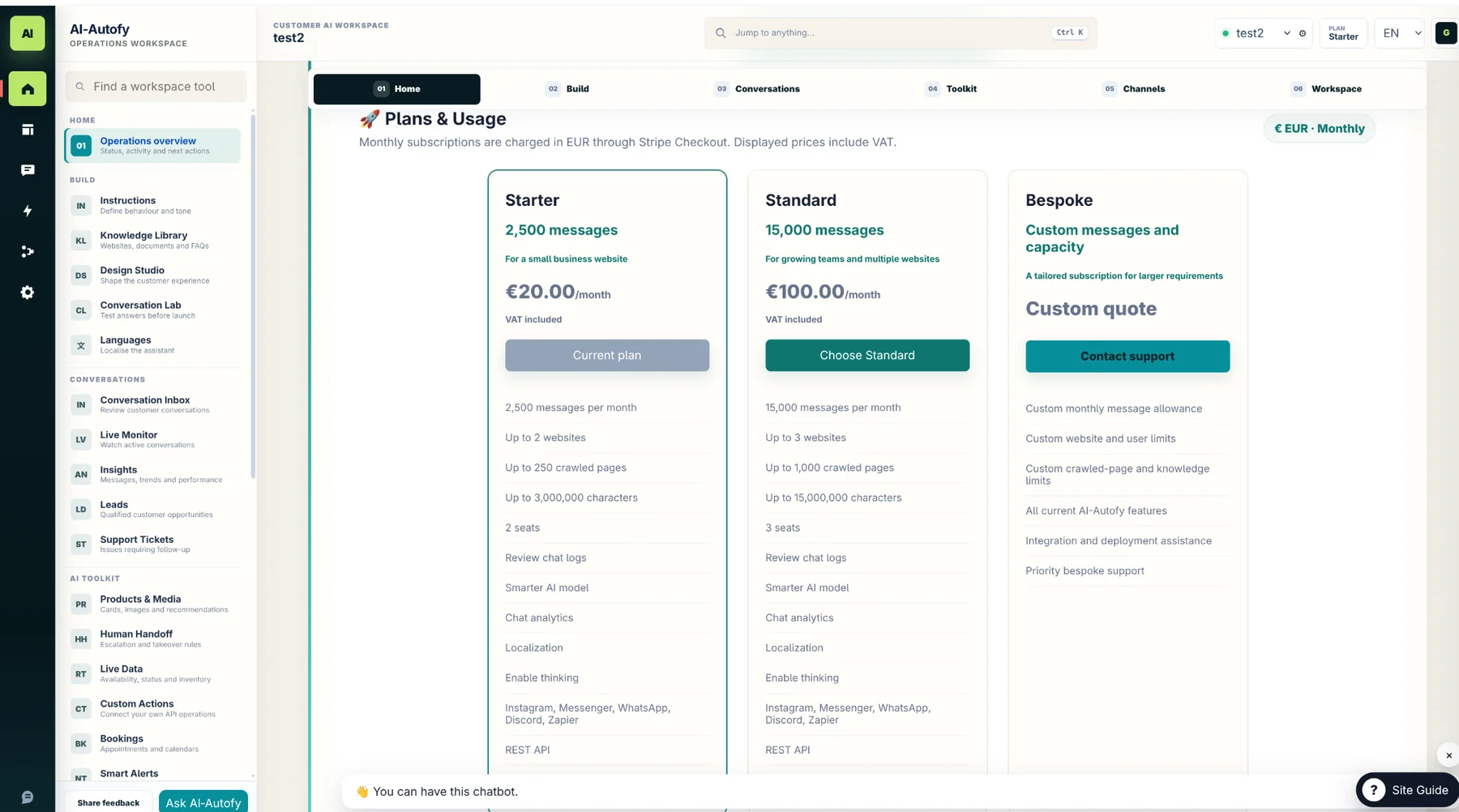The image size is (1459, 812).
Task: Open the layout panel rail icon
Action: coord(28,130)
